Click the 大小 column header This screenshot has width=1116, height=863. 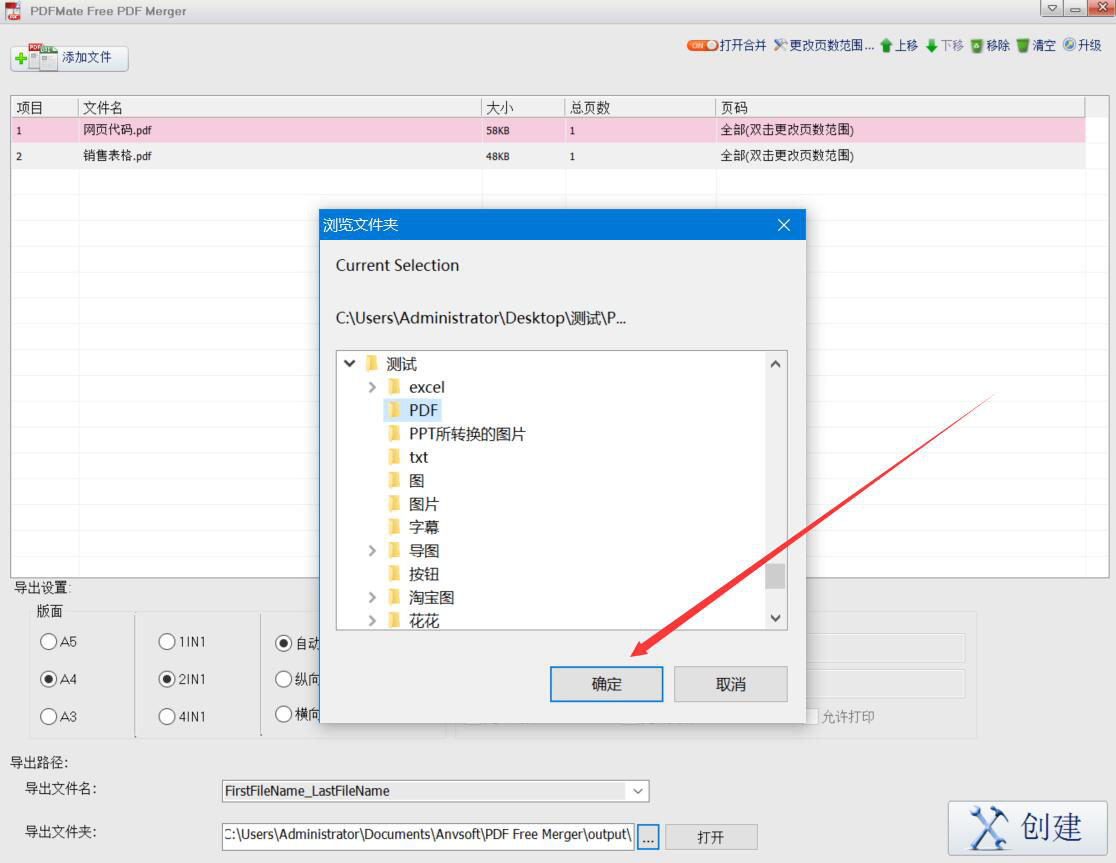[x=524, y=107]
